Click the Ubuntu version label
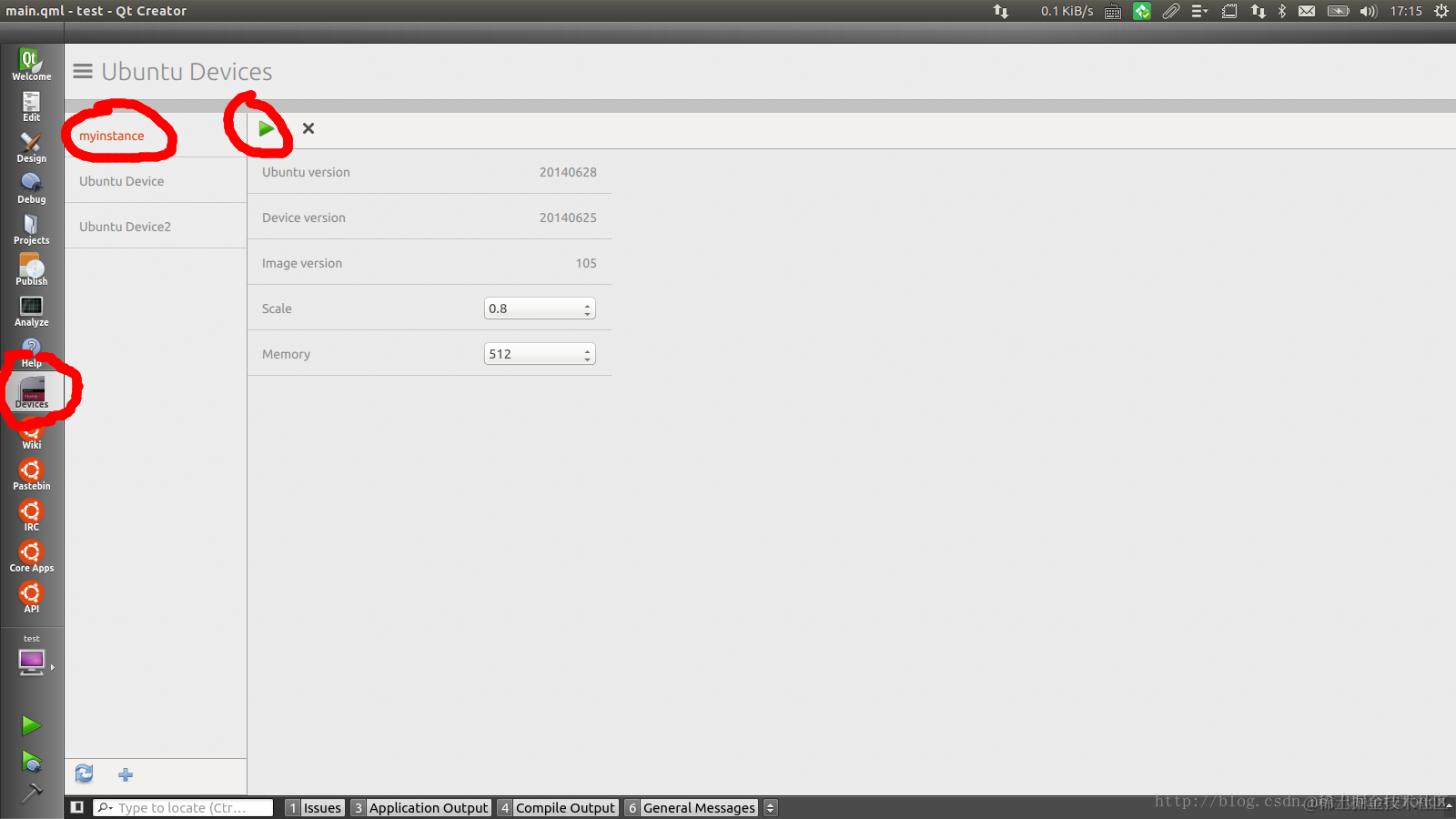The image size is (1456, 819). pos(306,172)
